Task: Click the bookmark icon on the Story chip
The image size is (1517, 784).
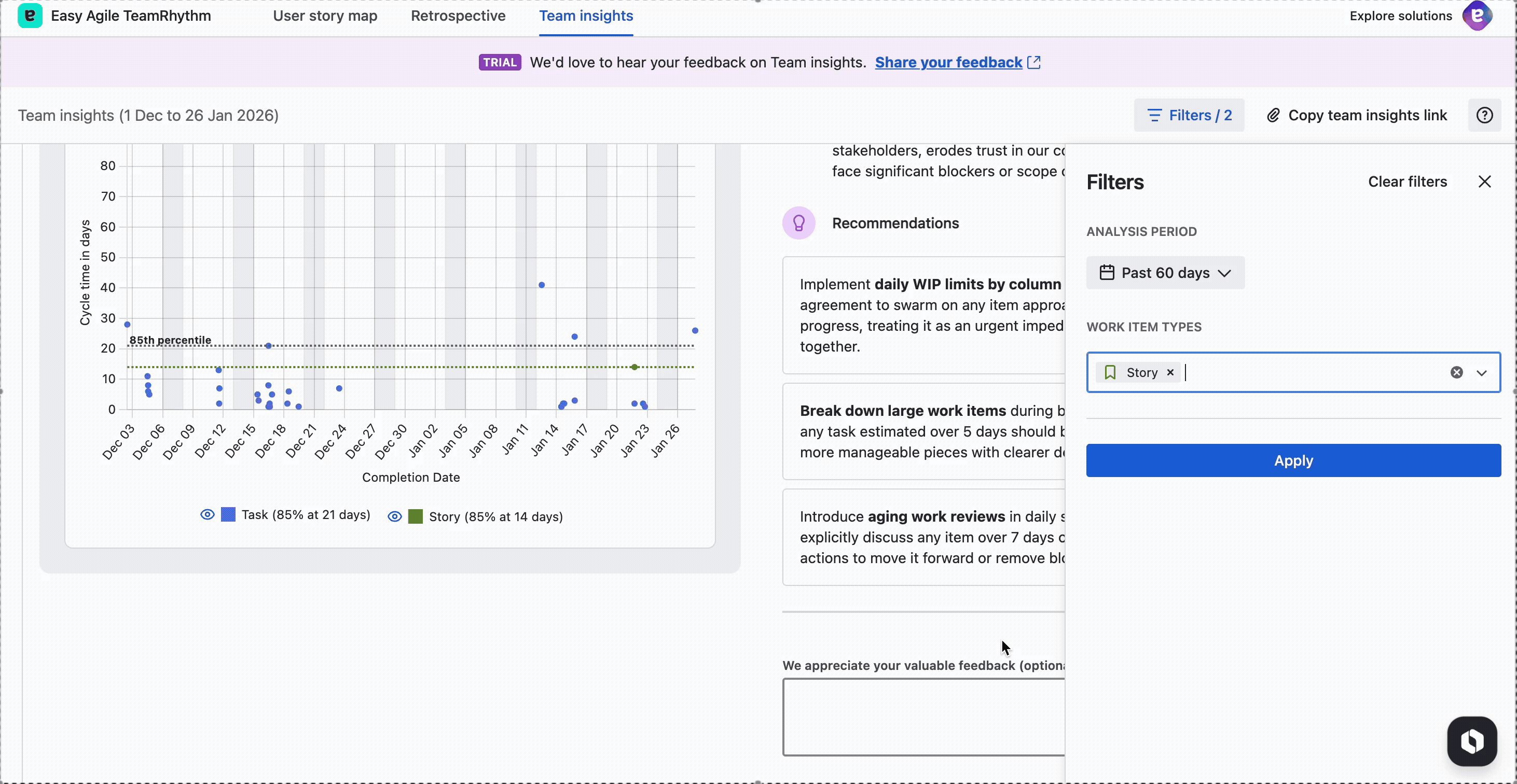Action: tap(1110, 372)
